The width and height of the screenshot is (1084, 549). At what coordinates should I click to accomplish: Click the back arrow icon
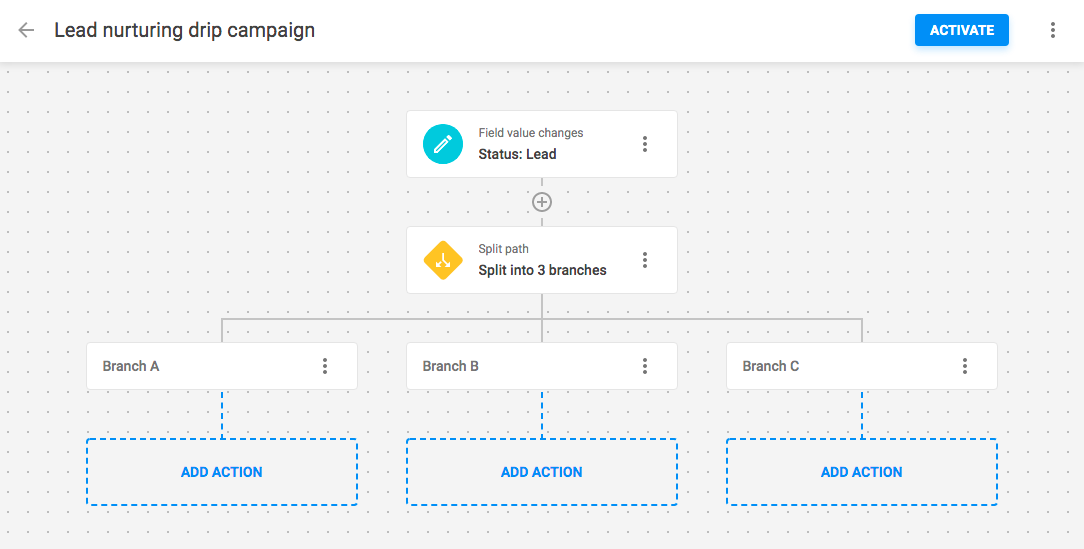[27, 30]
